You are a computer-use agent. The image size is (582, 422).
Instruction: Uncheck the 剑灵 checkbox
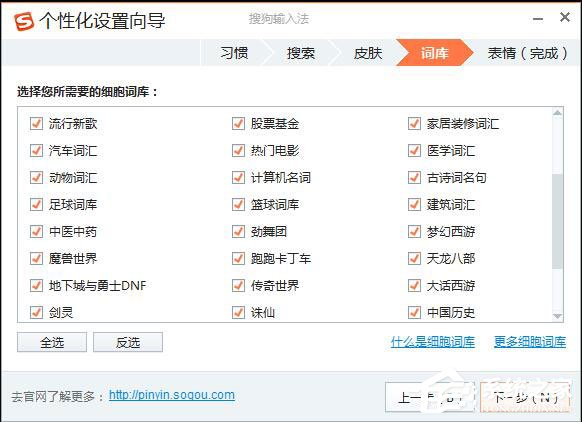(x=36, y=313)
